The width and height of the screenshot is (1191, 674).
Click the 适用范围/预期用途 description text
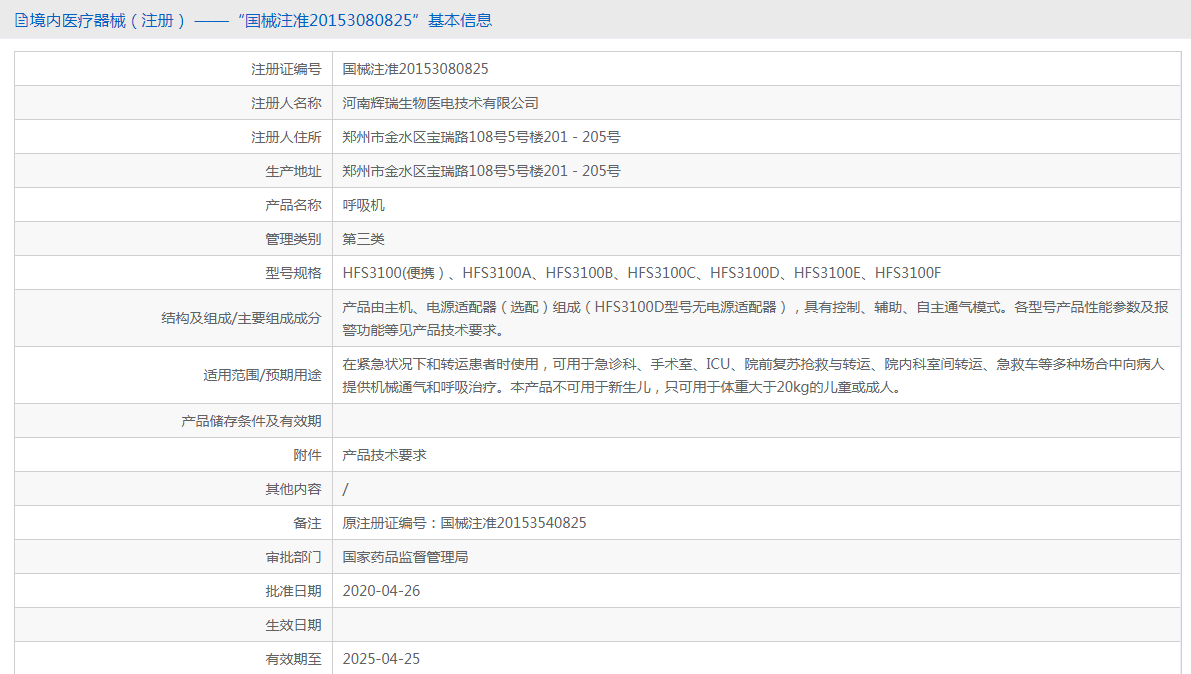click(x=755, y=375)
